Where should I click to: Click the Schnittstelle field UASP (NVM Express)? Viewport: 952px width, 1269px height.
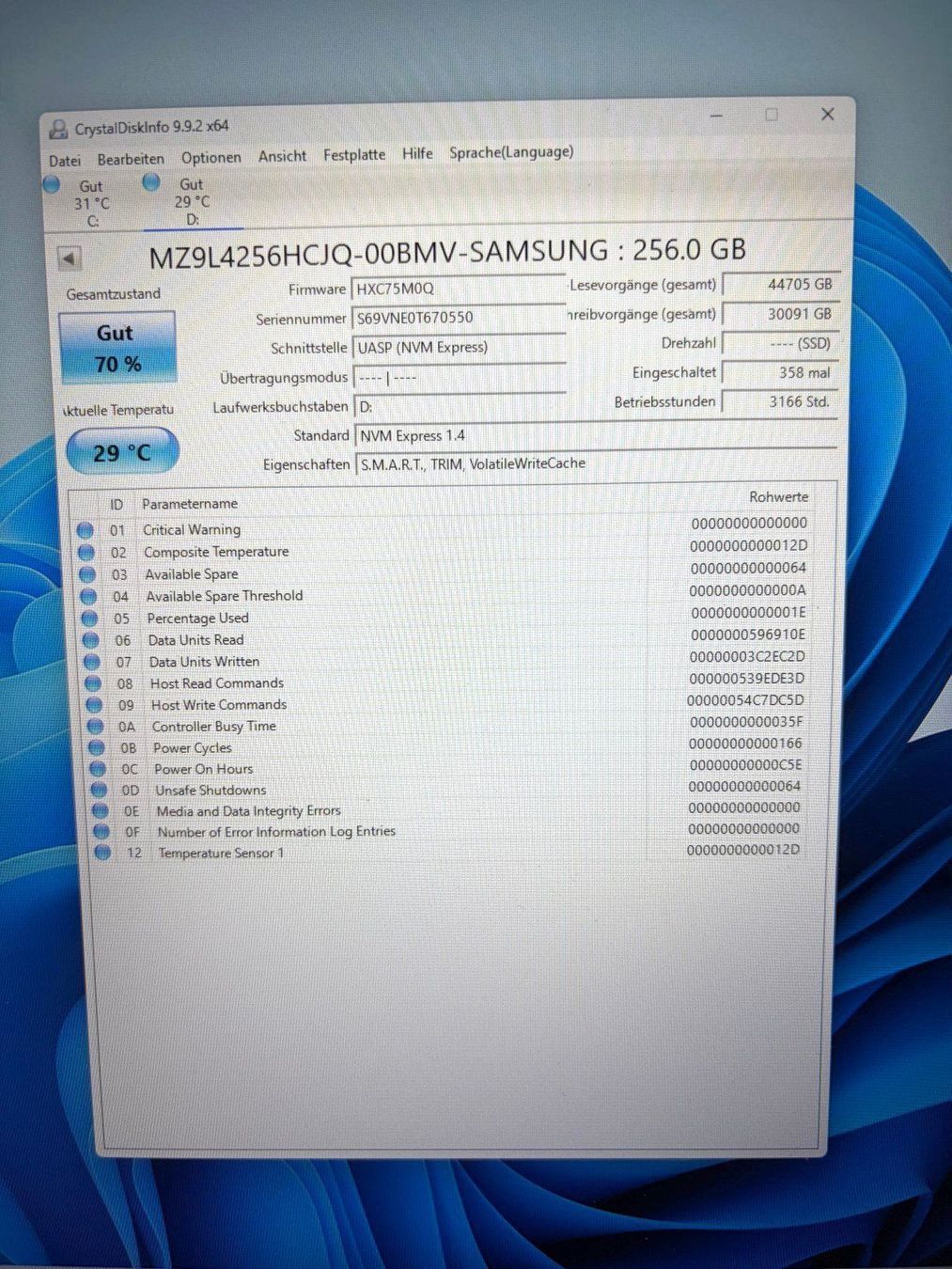click(x=459, y=348)
